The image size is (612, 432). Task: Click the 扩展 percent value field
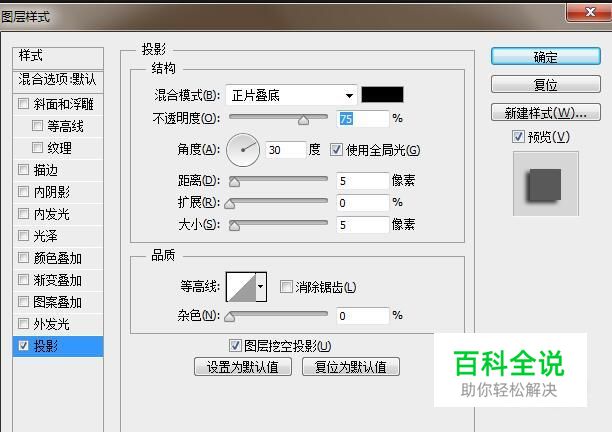[x=363, y=203]
